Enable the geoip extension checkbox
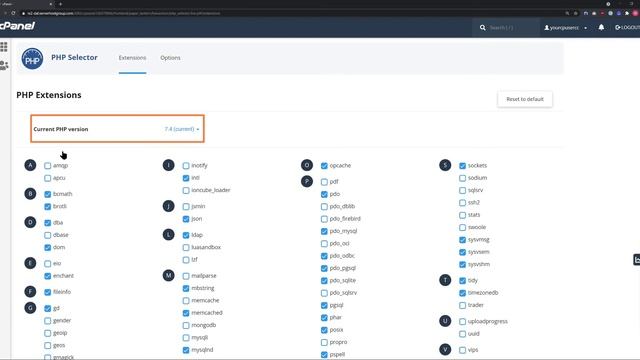 48,333
